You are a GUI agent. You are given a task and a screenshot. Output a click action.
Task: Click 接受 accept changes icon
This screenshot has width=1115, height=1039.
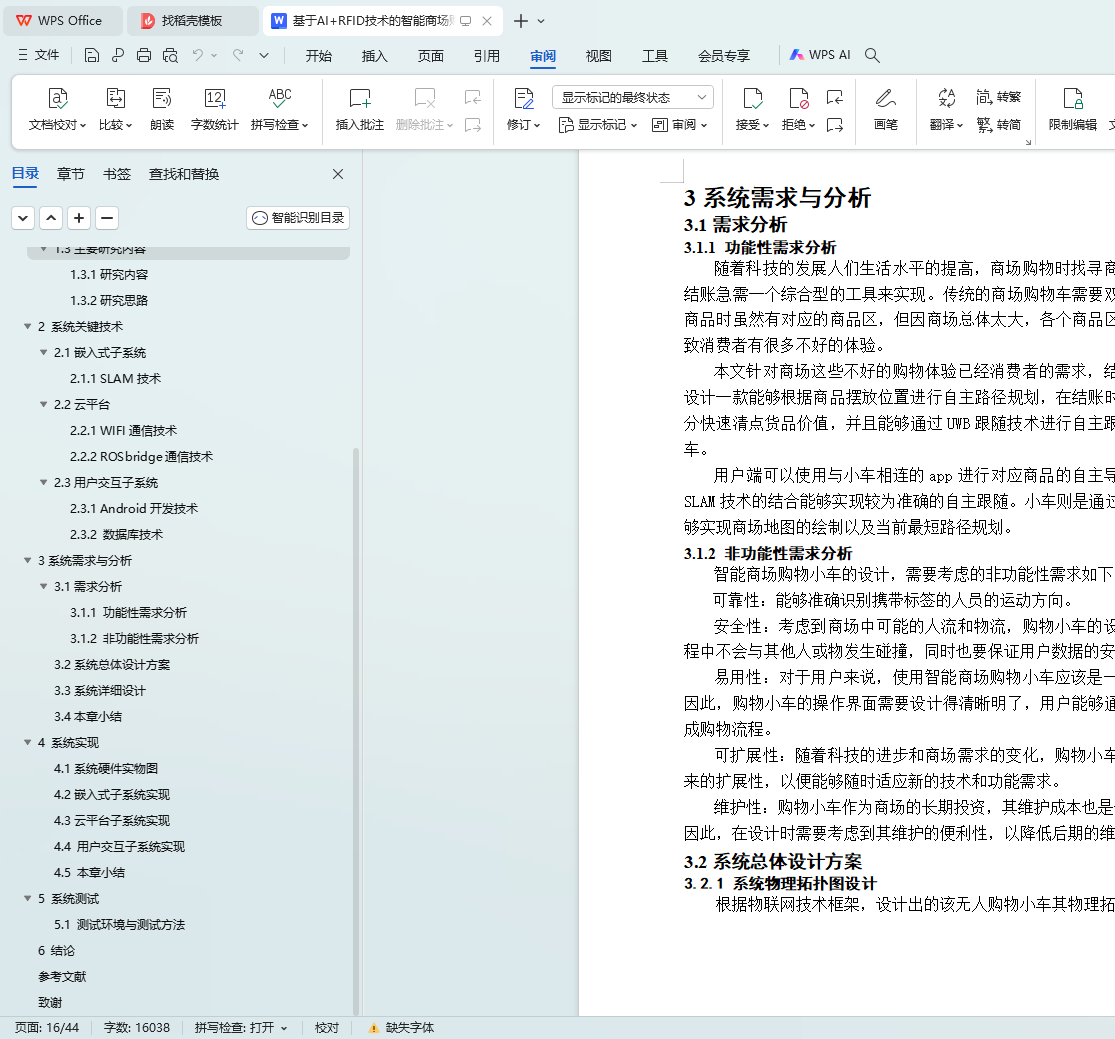coord(752,99)
